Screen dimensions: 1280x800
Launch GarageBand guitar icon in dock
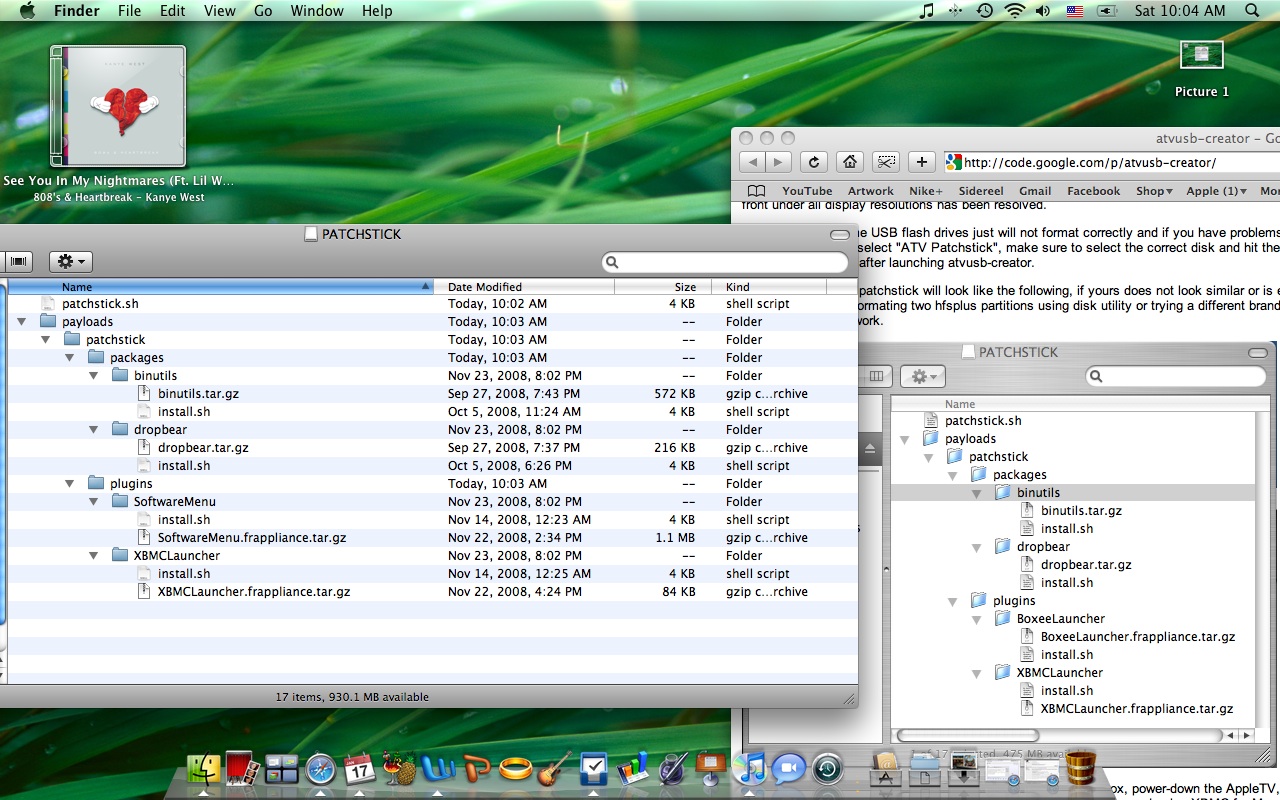554,768
